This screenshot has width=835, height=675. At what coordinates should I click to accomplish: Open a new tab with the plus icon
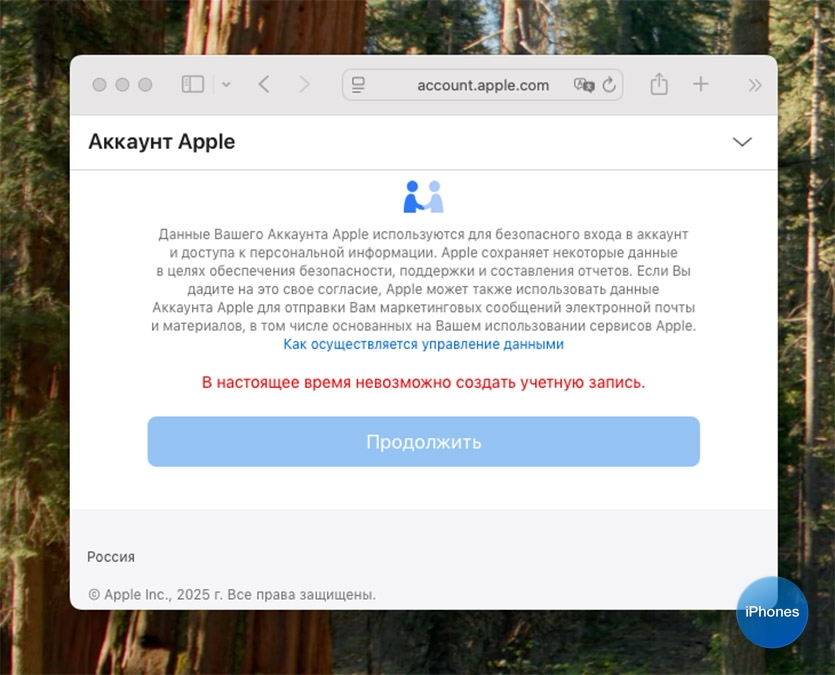(701, 84)
